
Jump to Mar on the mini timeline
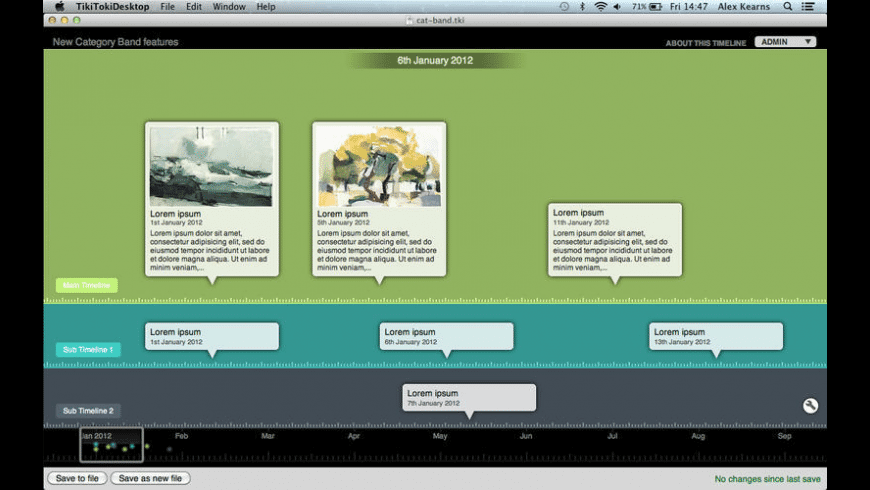click(268, 436)
